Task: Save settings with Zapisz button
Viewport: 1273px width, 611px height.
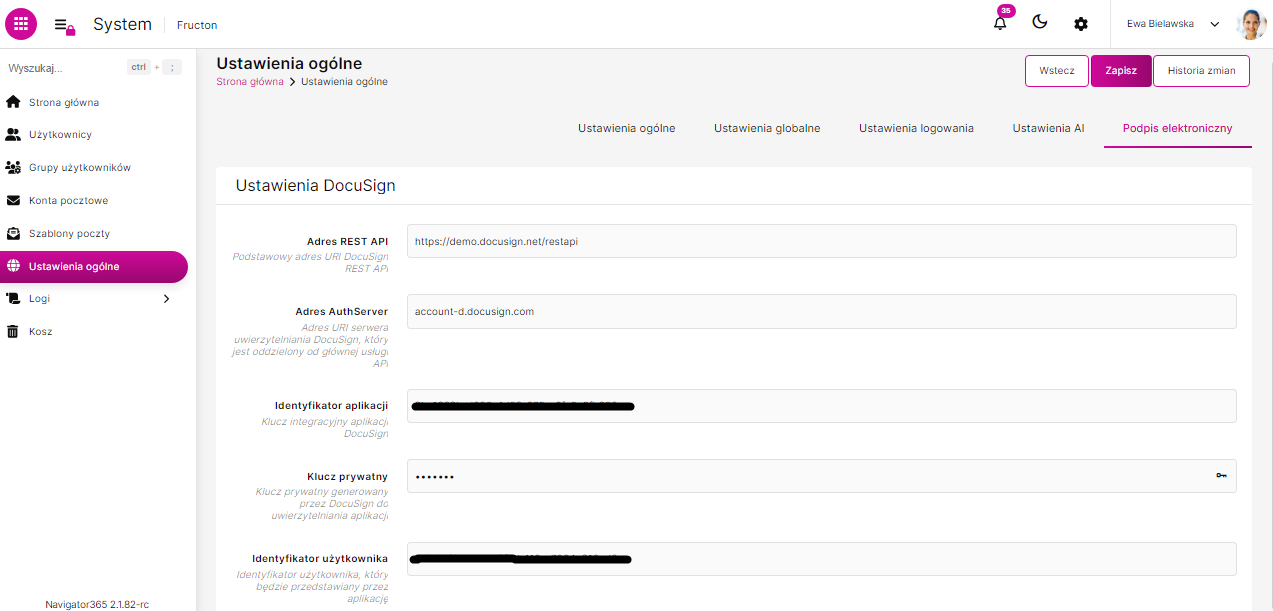Action: click(x=1121, y=71)
